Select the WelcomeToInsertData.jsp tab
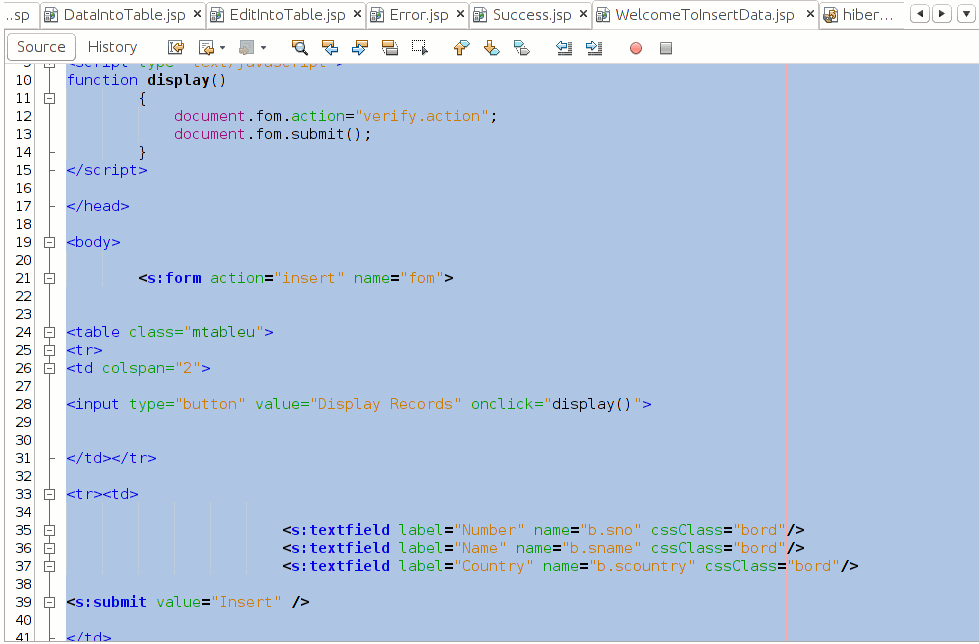Screen dimensions: 979x644 pos(705,15)
